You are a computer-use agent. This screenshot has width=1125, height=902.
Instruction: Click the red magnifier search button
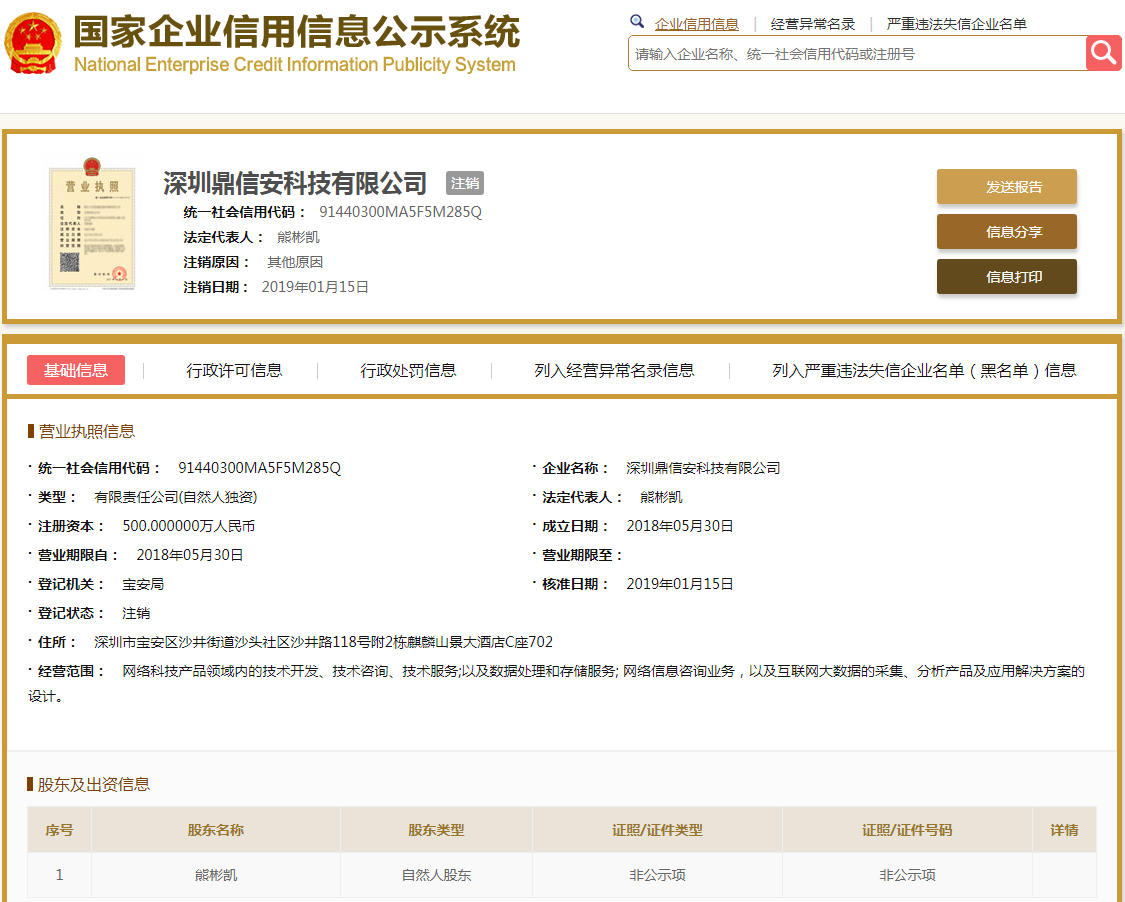pos(1103,53)
